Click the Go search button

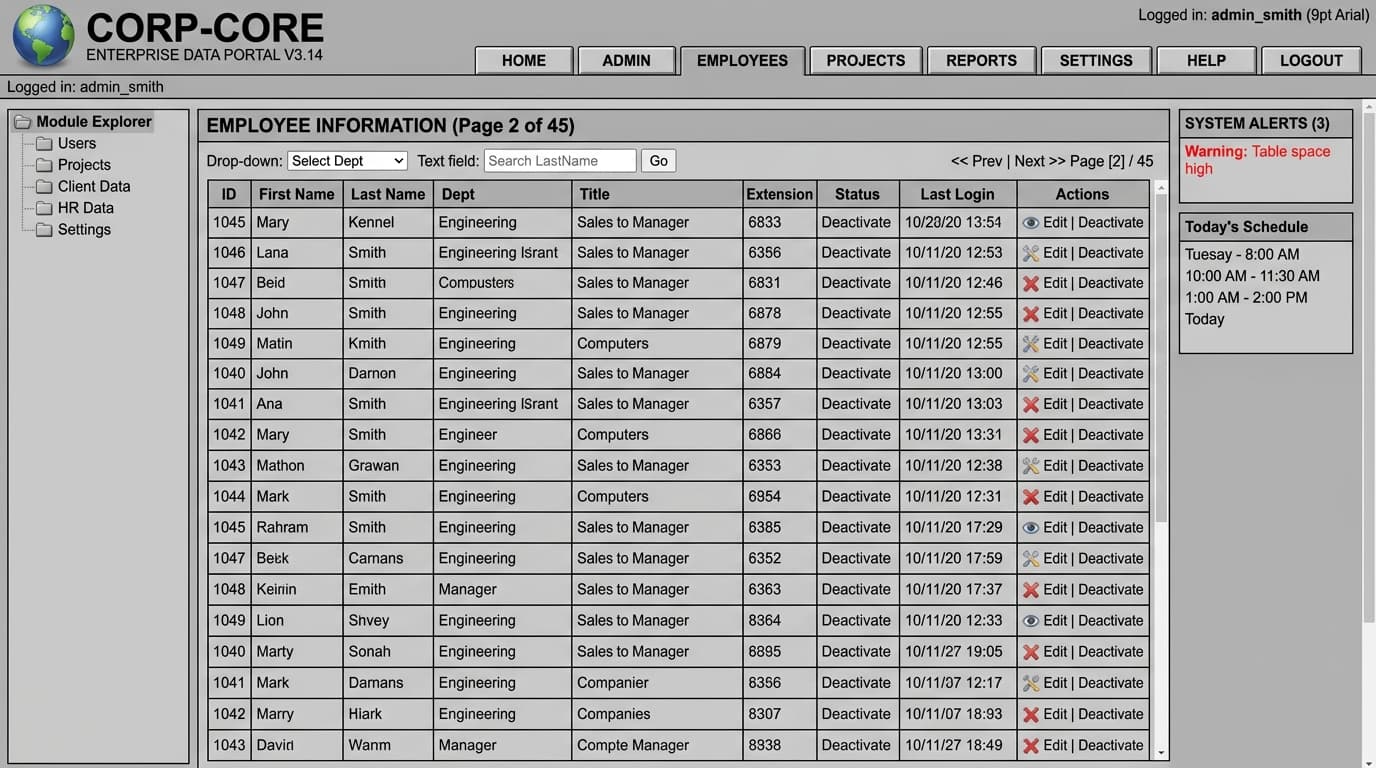coord(658,161)
